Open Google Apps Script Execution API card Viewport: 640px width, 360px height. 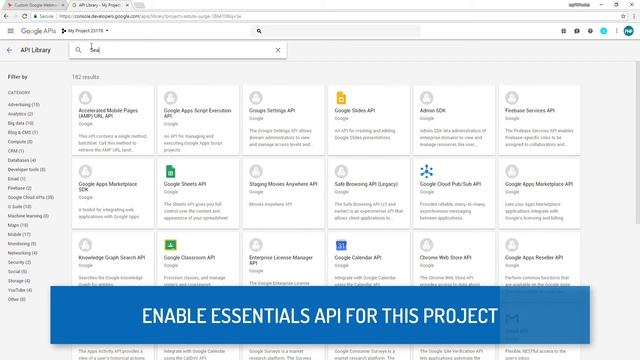tap(198, 120)
